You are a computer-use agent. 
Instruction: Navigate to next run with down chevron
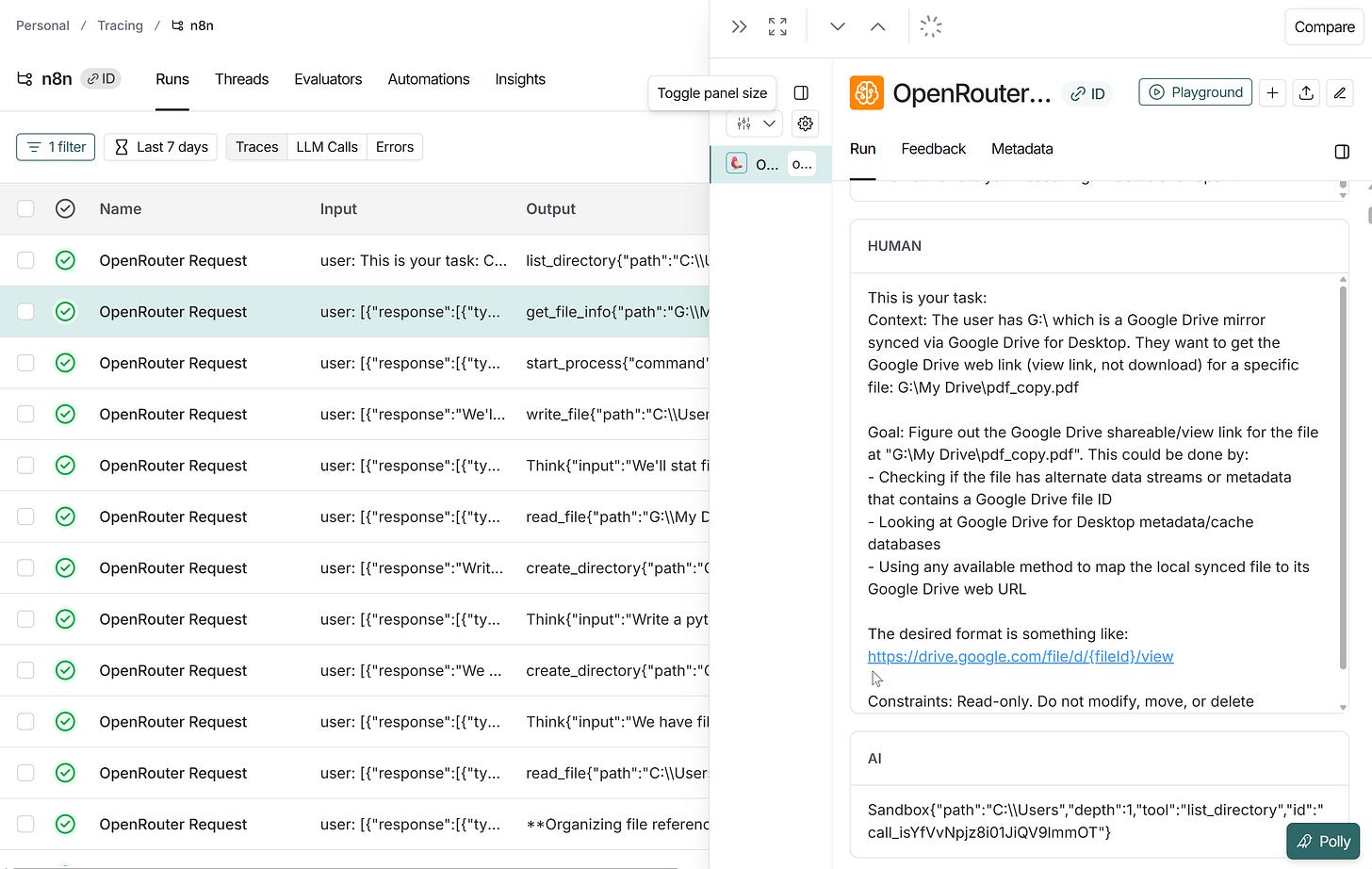pyautogui.click(x=837, y=25)
